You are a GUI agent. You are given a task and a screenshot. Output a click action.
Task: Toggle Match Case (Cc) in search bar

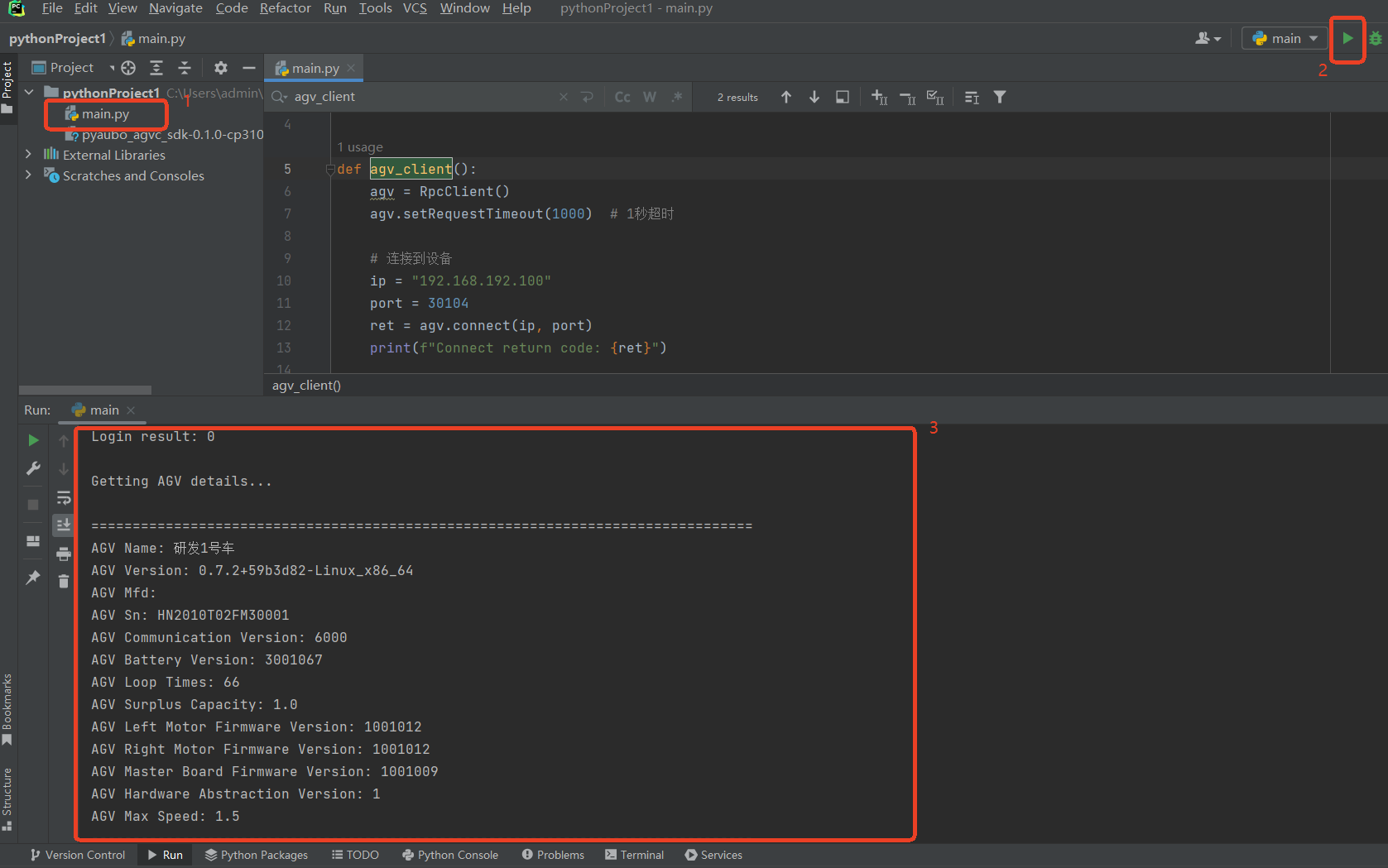click(x=622, y=97)
